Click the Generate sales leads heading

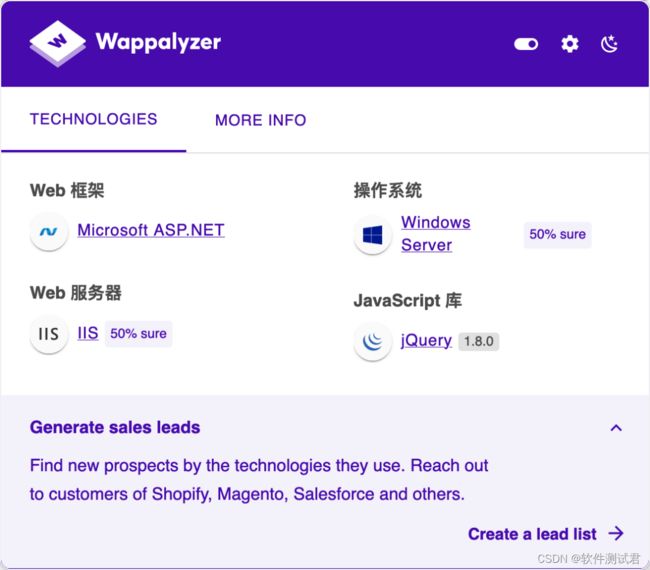point(115,427)
